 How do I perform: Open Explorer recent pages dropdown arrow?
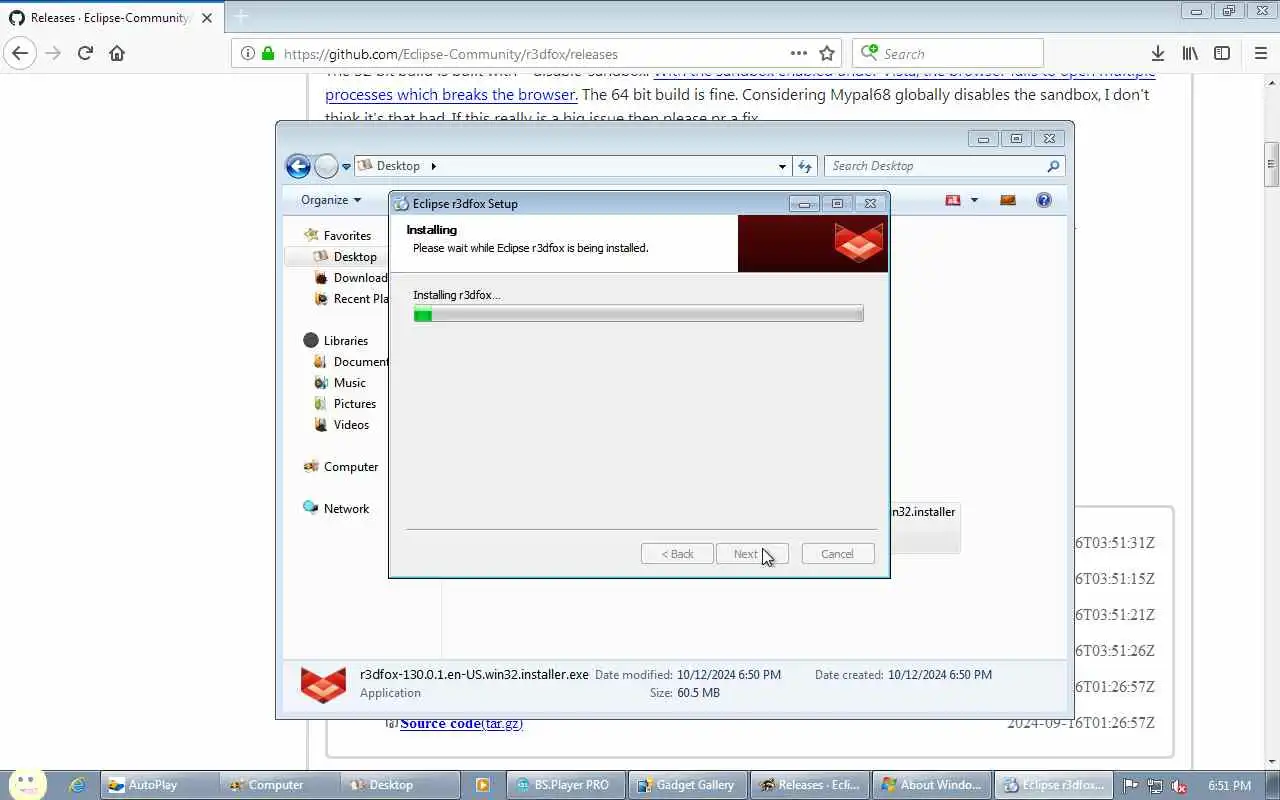(346, 167)
